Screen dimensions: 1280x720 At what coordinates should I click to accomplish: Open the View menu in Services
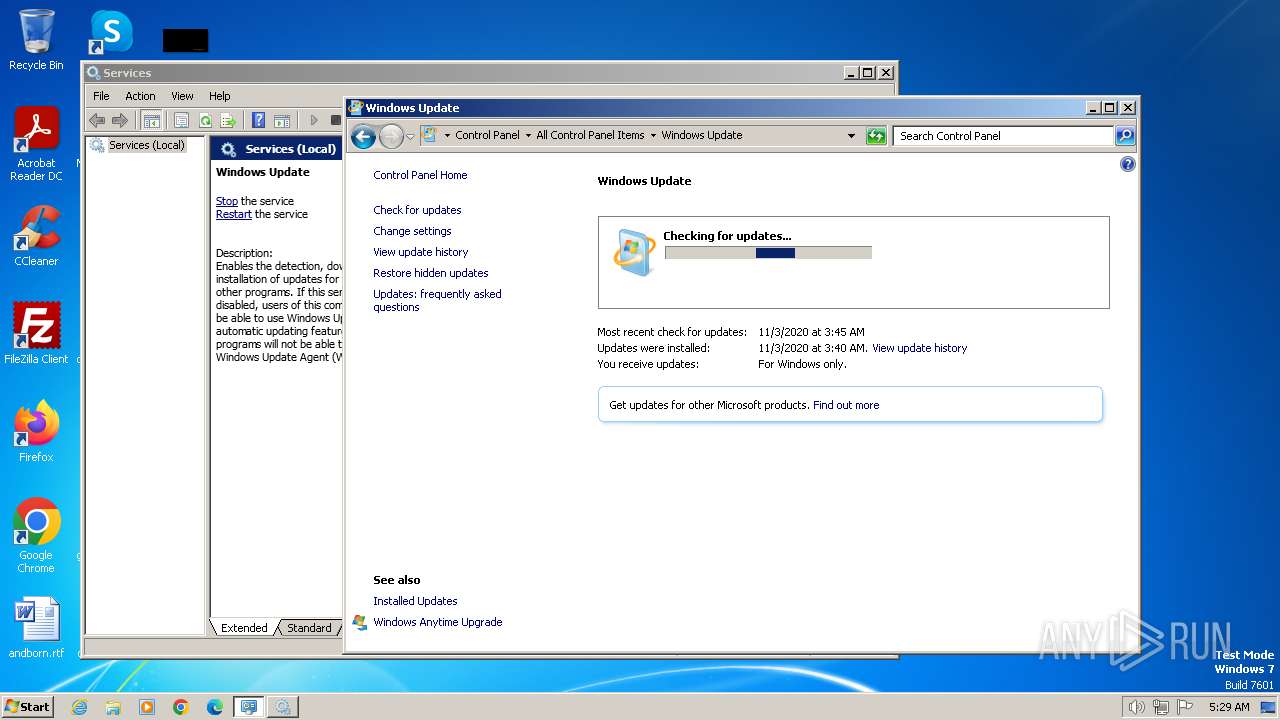click(x=182, y=96)
